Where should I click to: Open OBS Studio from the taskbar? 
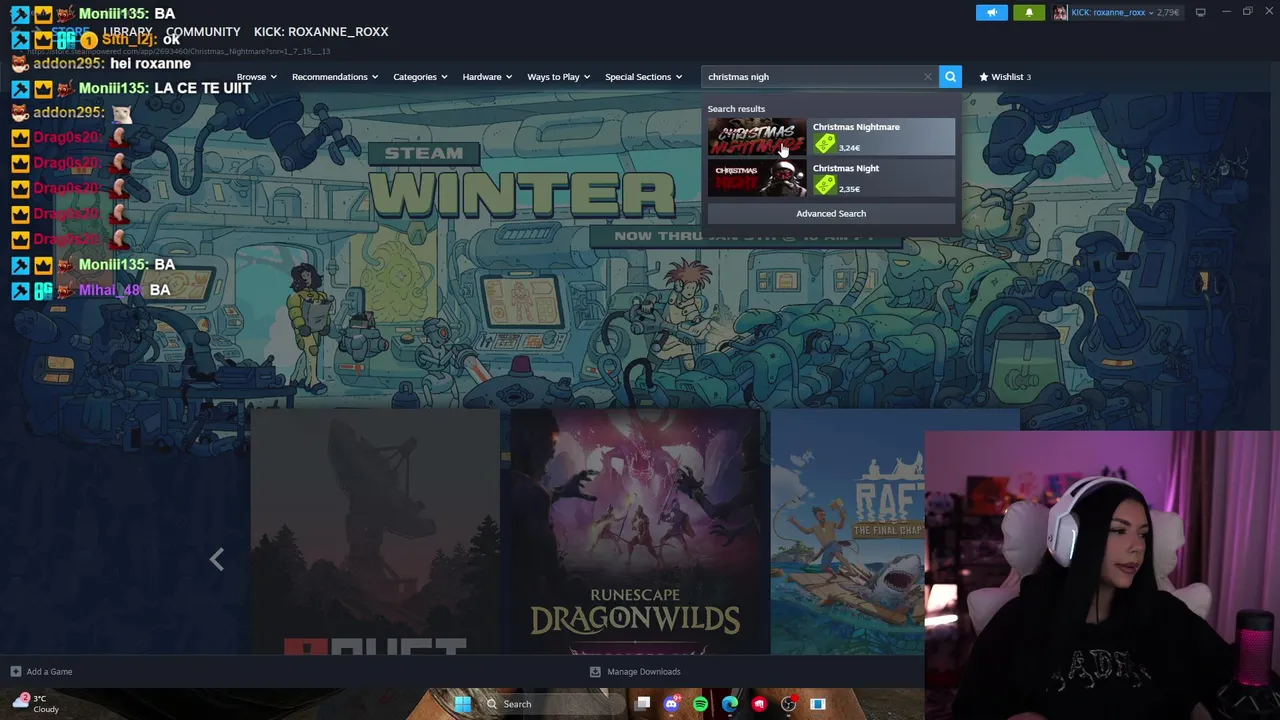pos(788,704)
